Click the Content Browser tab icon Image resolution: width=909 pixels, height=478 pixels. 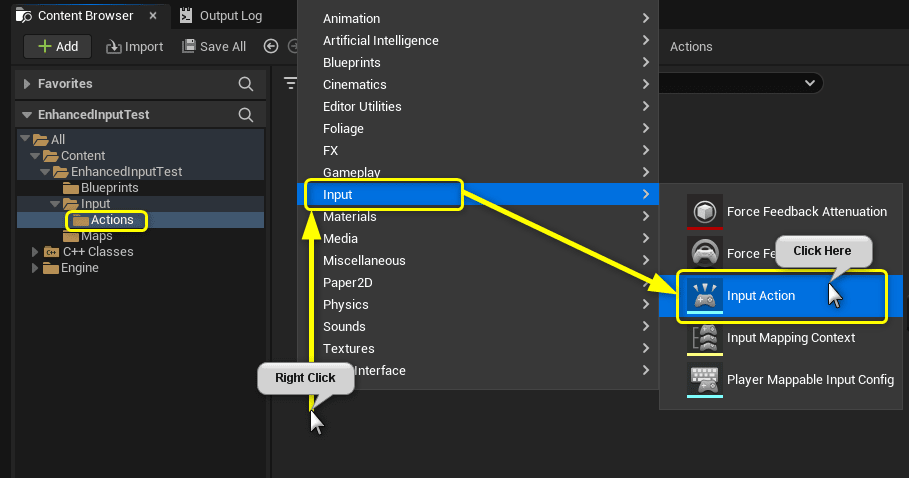click(x=24, y=16)
